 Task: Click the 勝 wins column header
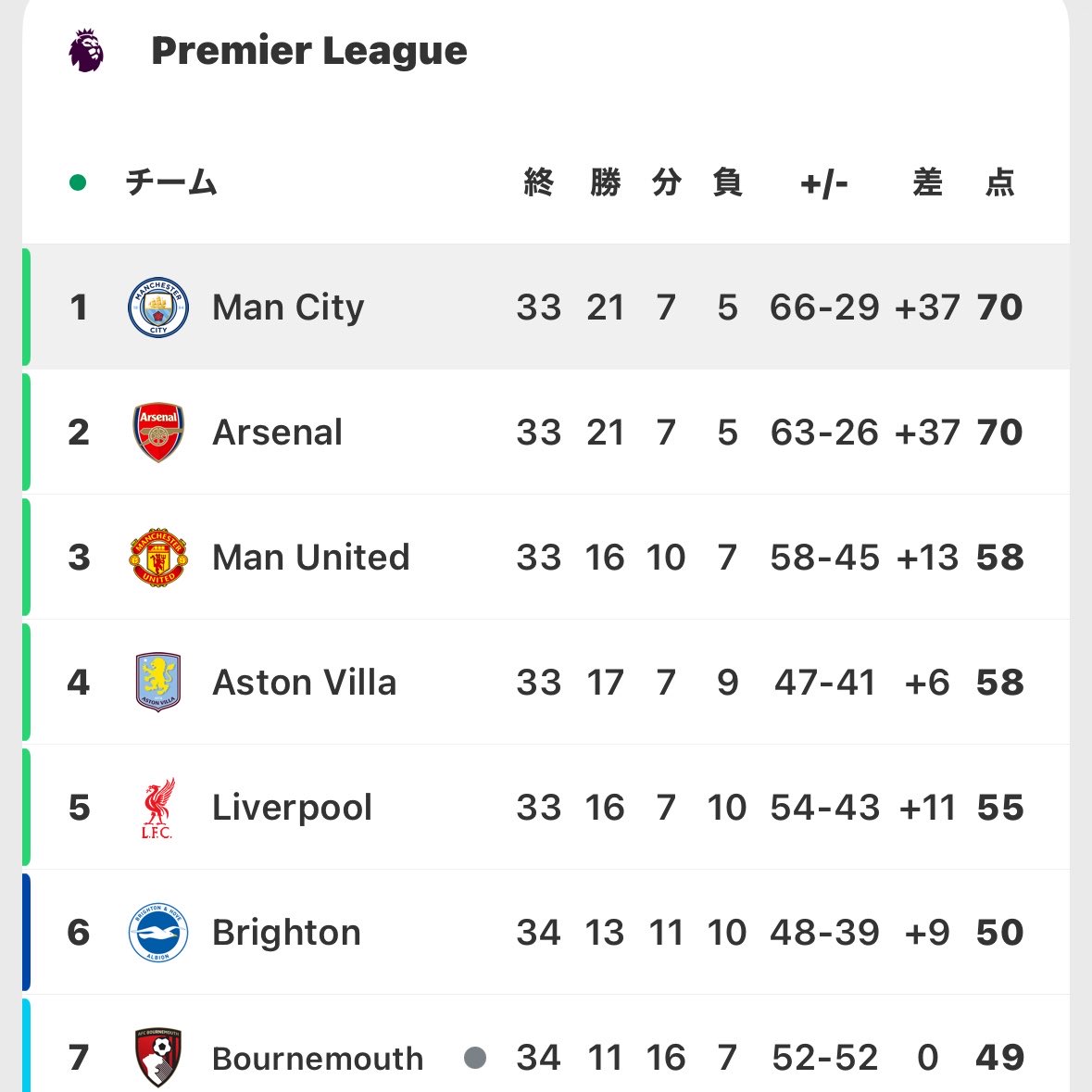(605, 182)
